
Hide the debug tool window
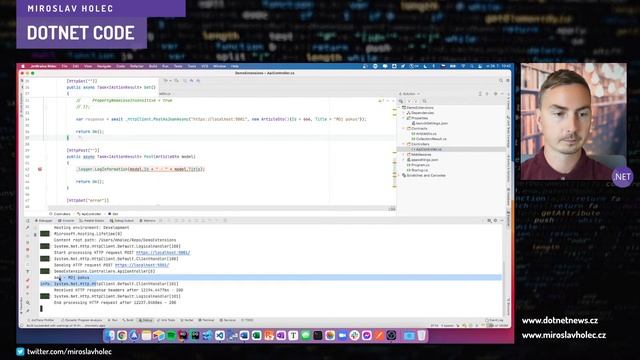(x=502, y=220)
